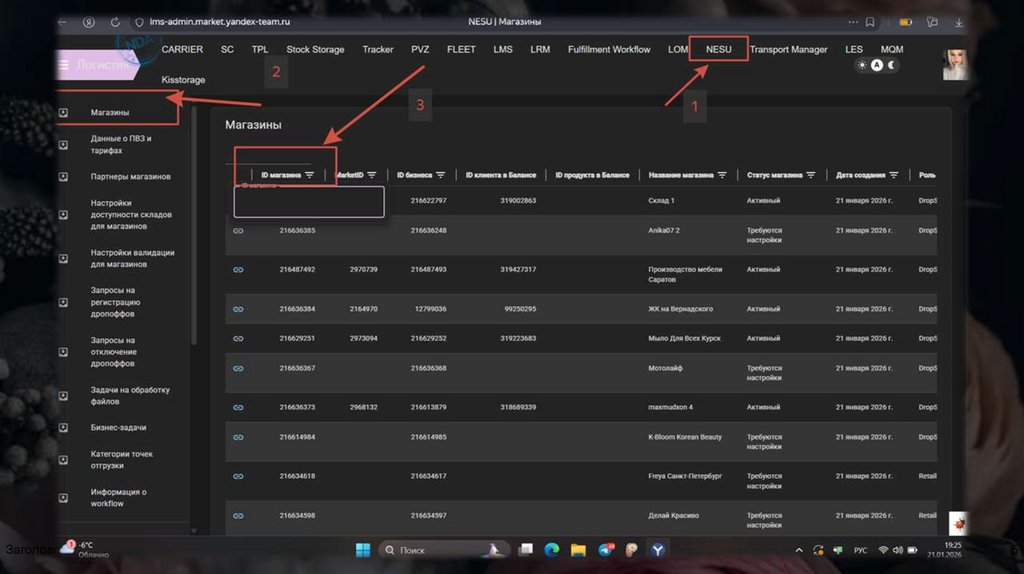
Task: Open link icon in Мотолайф row
Action: pos(238,368)
